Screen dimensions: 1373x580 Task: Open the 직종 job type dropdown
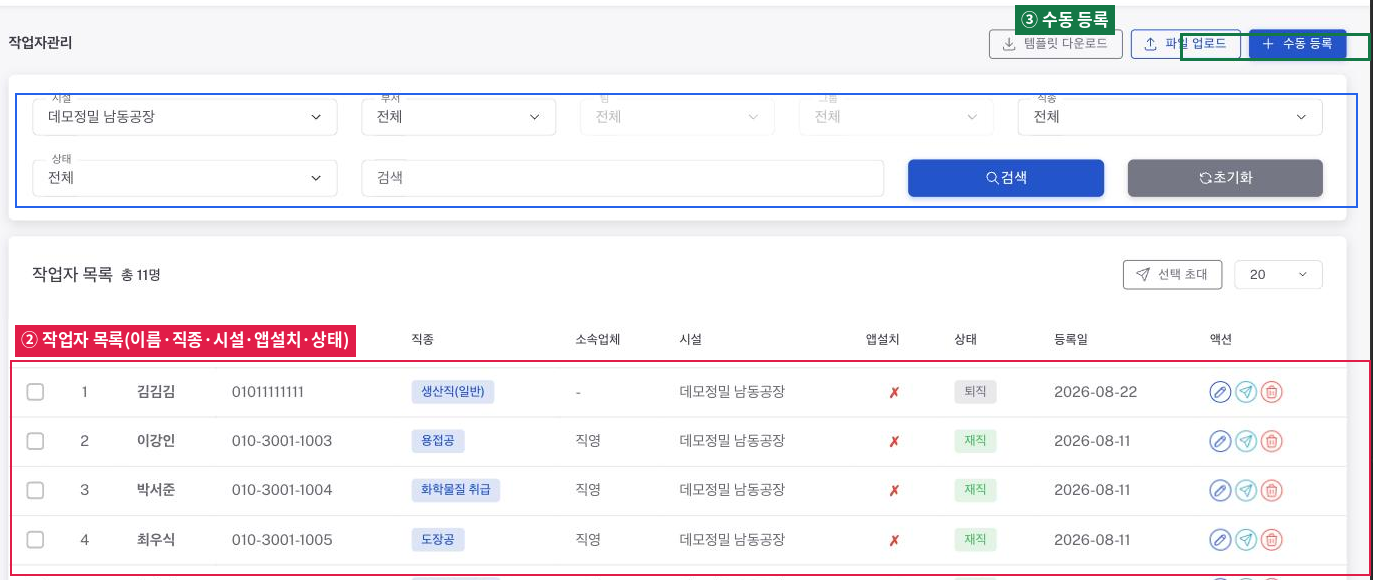pyautogui.click(x=1170, y=117)
